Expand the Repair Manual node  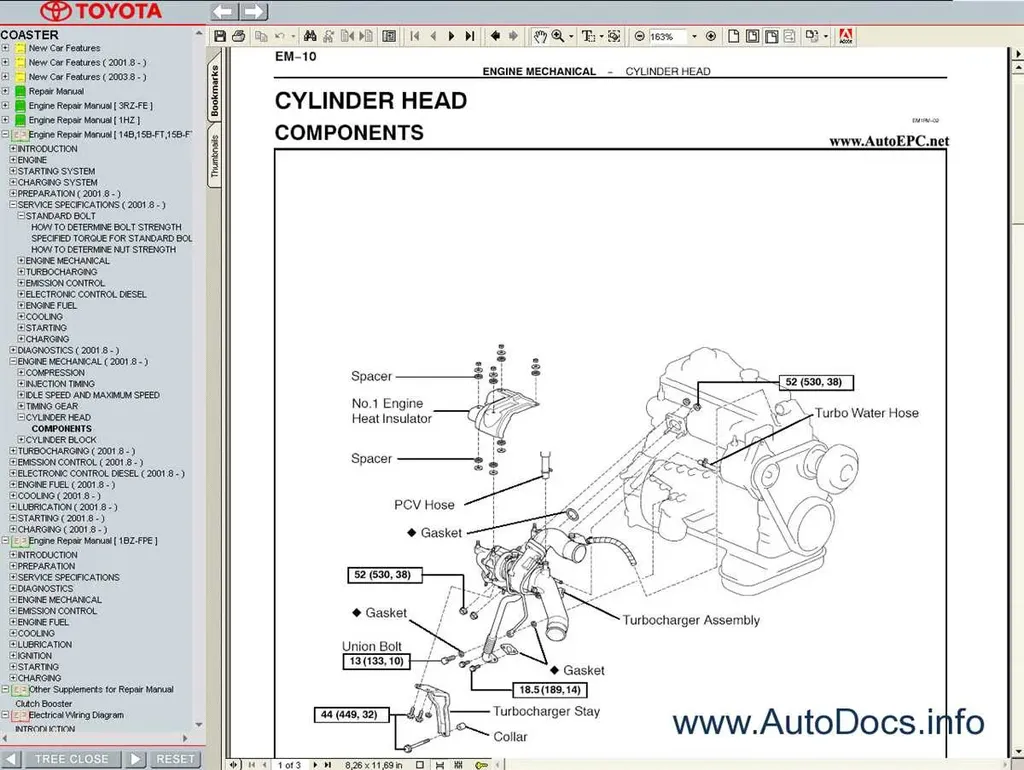[5, 91]
